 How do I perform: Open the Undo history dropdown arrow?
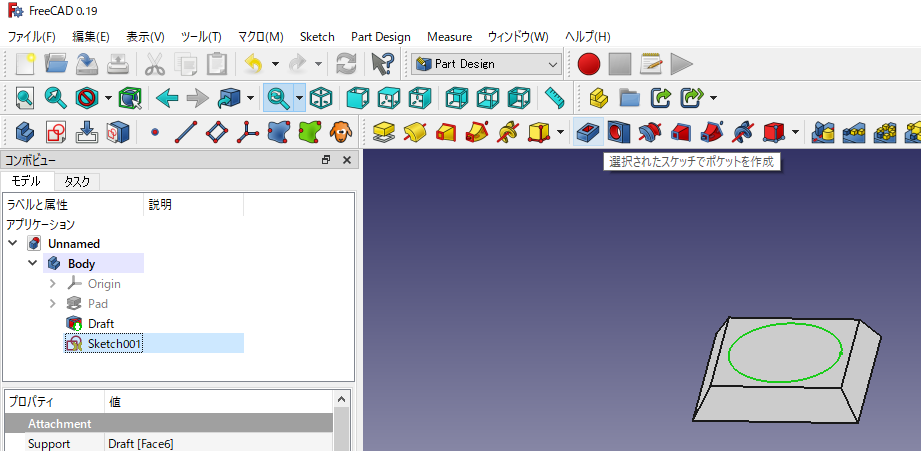[x=275, y=64]
